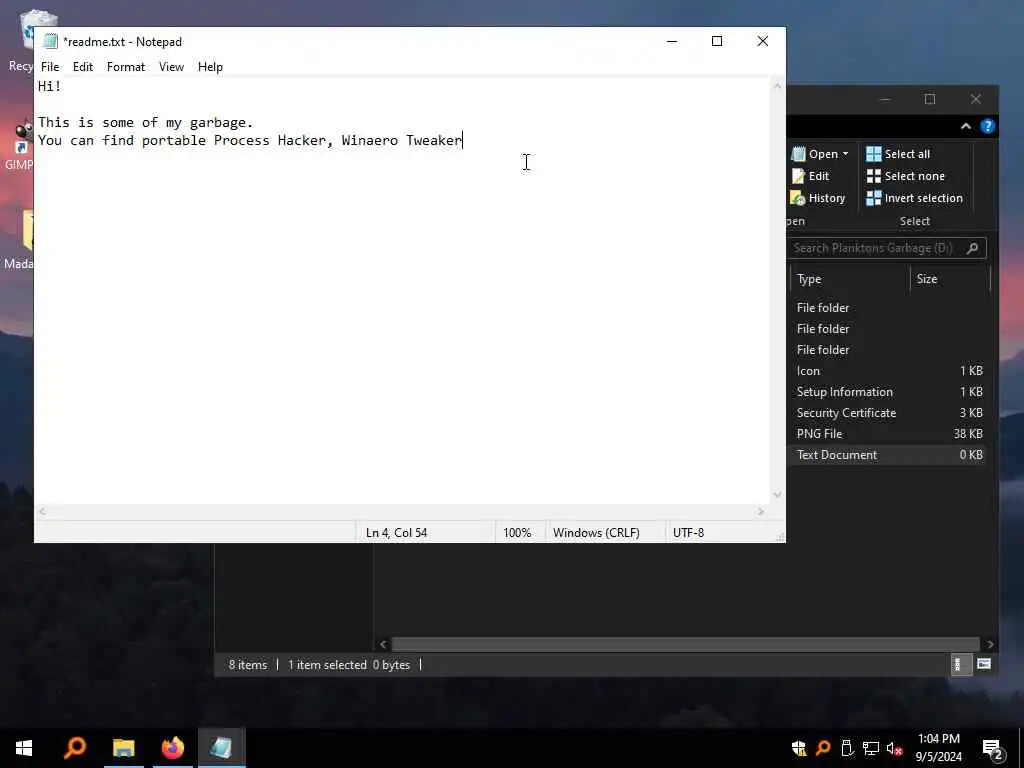Click the word garbage in Notepad text
Viewport: 1024px width, 768px height.
[x=218, y=123]
